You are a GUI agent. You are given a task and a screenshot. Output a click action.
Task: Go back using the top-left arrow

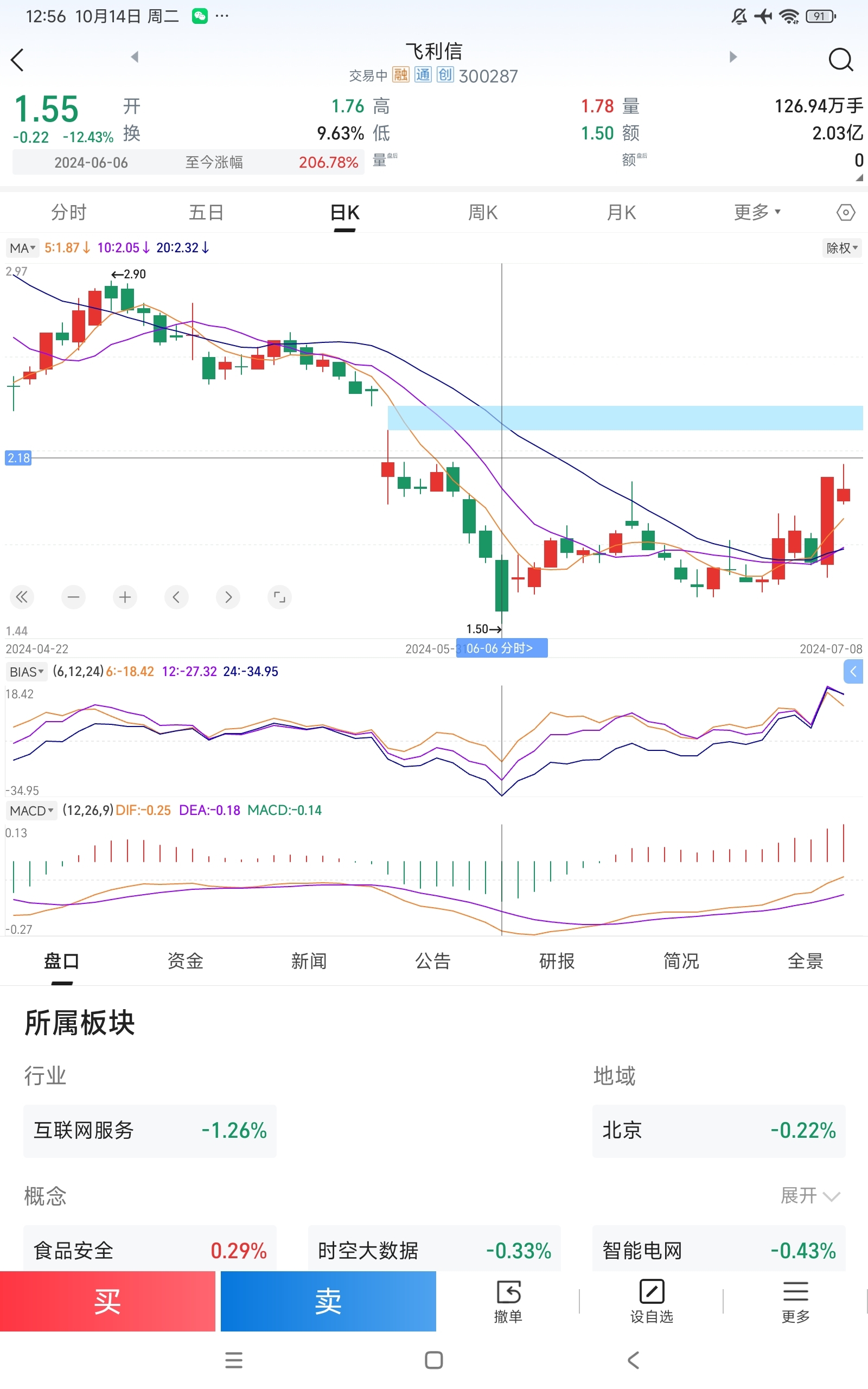click(x=18, y=60)
